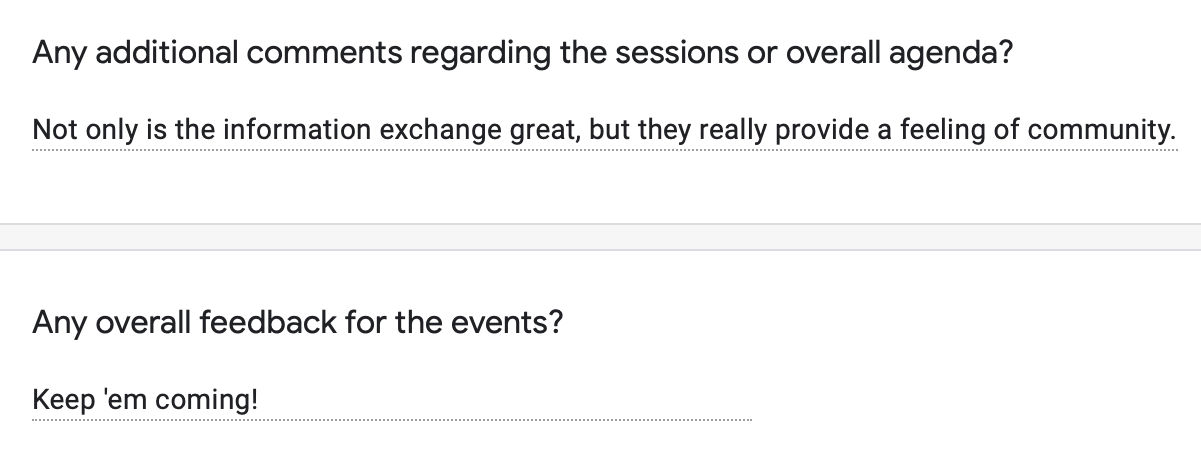Click the word 'overall' in the feedback question
1201x454 pixels.
[x=143, y=323]
